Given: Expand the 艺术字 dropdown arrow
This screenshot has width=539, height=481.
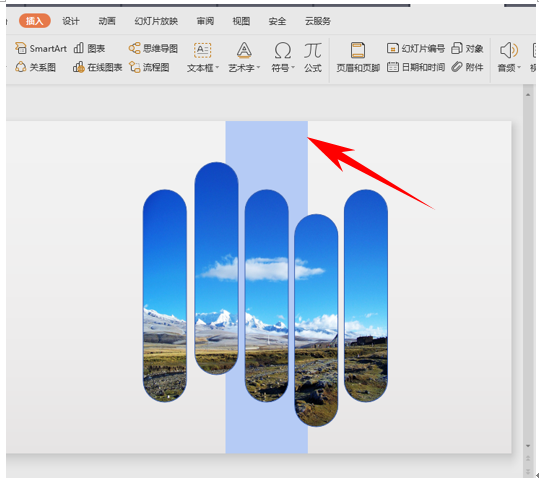Looking at the screenshot, I should point(258,68).
